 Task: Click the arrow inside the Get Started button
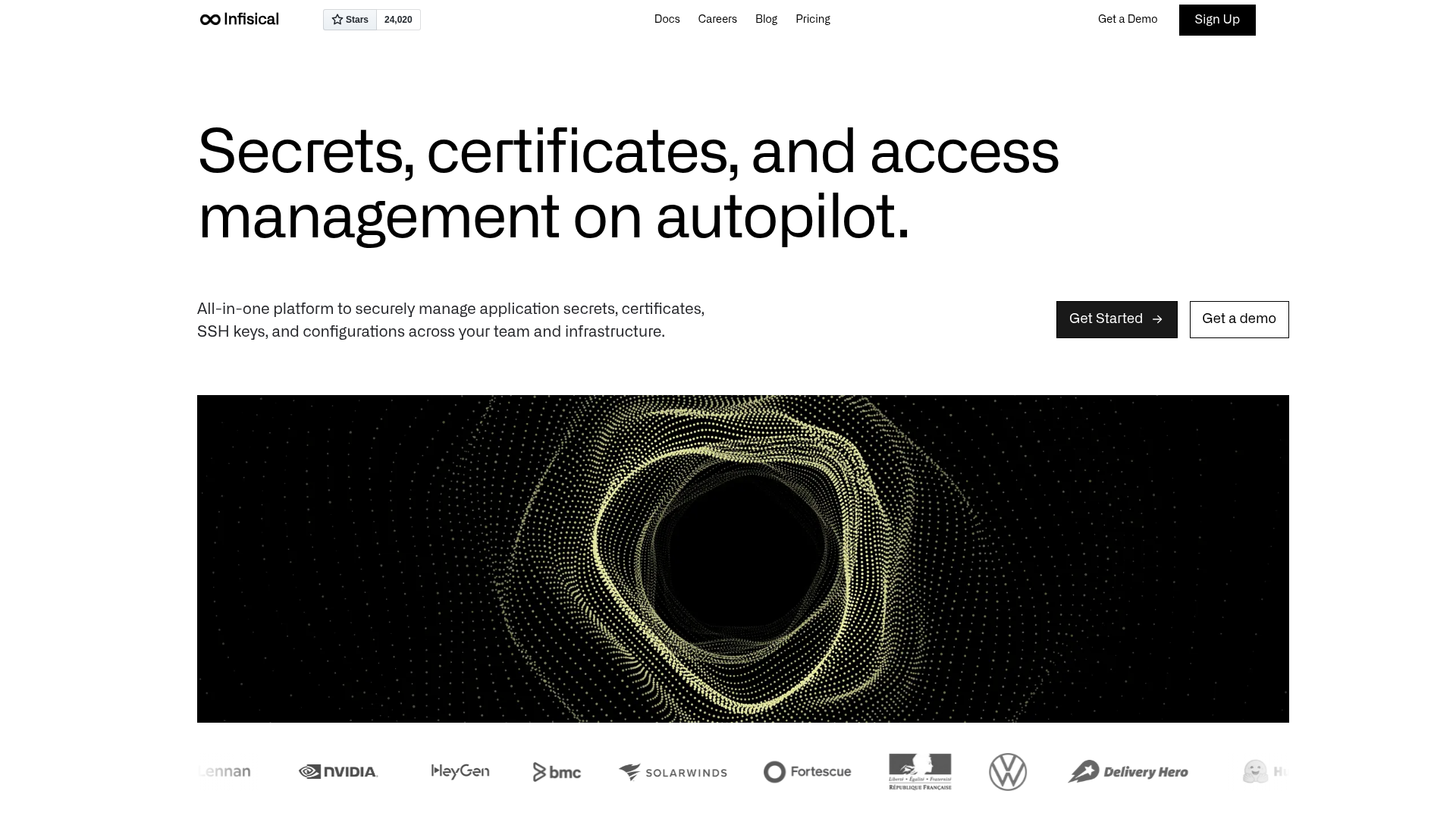1158,319
